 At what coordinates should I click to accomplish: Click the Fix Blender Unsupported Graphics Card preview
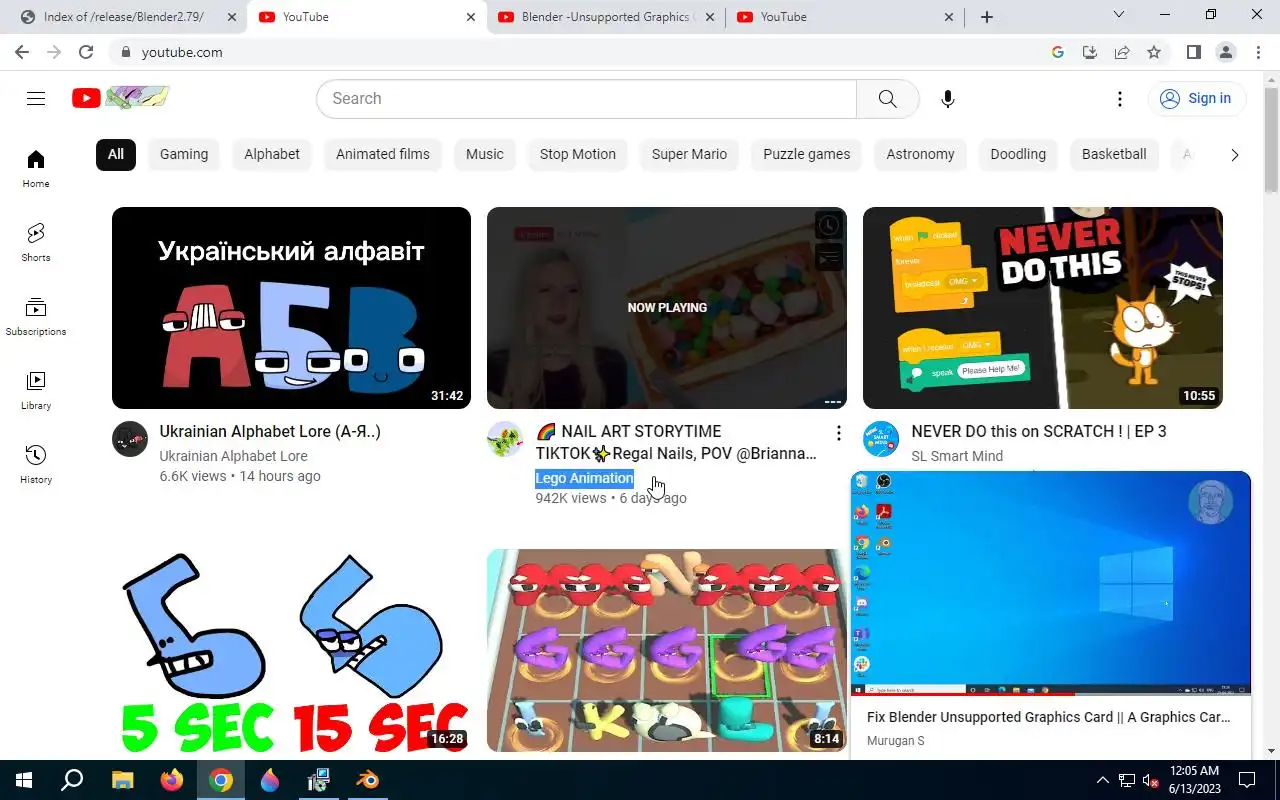[x=1050, y=583]
